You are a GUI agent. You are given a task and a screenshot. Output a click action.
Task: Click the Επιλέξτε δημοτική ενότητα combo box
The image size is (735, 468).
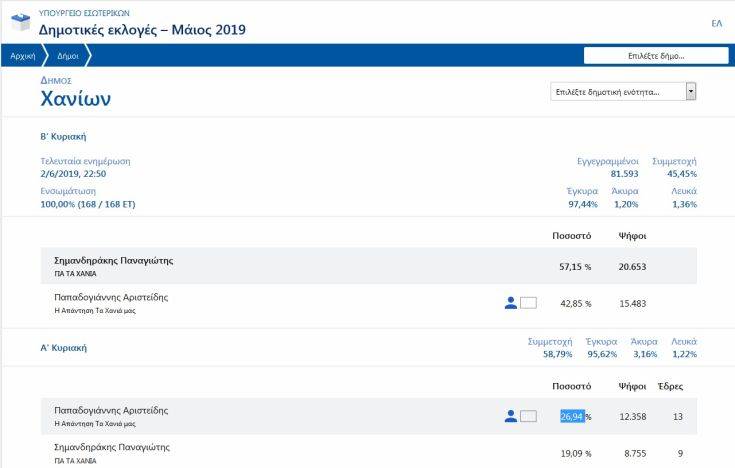tap(617, 92)
